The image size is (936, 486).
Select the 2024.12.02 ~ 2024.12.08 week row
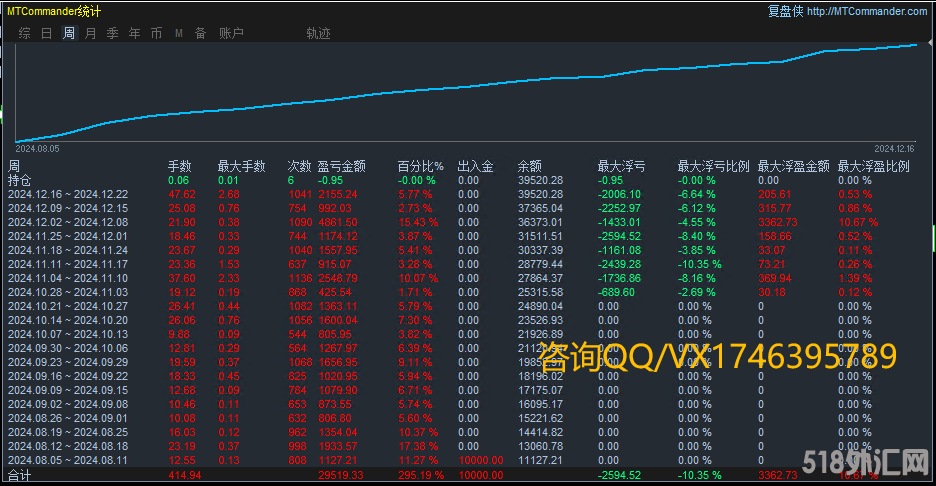(68, 222)
